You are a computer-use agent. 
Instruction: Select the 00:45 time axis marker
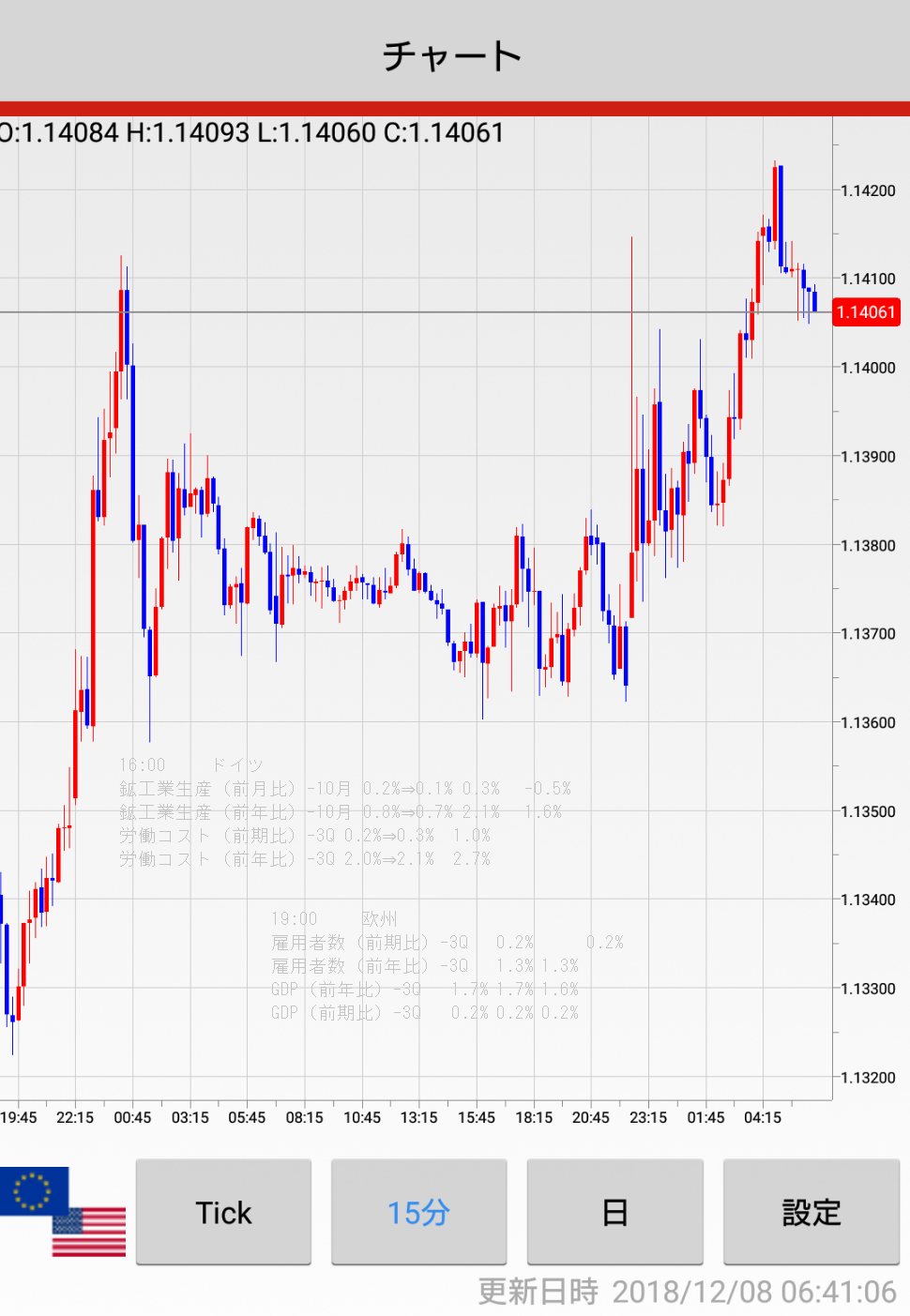tap(132, 1117)
